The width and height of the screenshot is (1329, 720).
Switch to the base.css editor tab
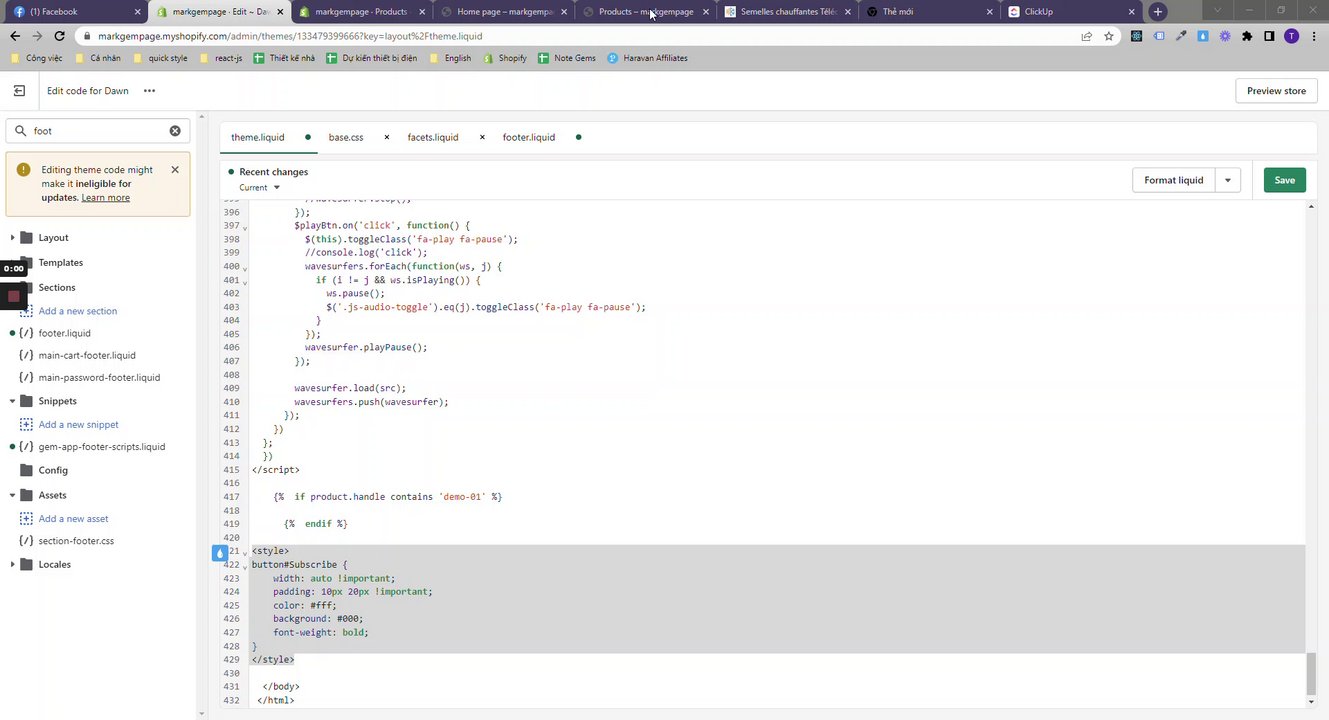pos(346,137)
